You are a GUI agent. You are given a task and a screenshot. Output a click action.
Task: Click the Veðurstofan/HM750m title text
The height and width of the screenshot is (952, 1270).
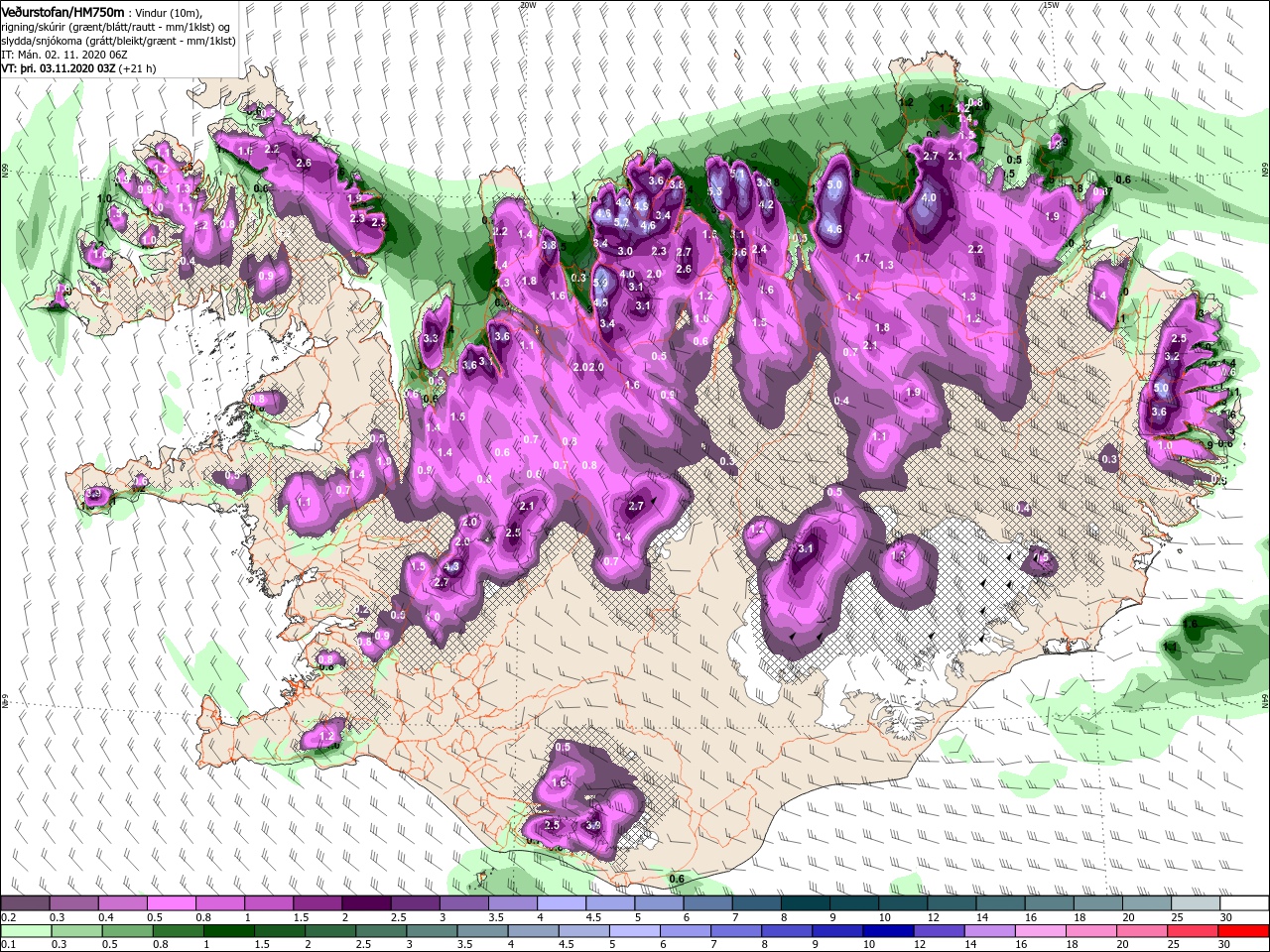coord(62,11)
